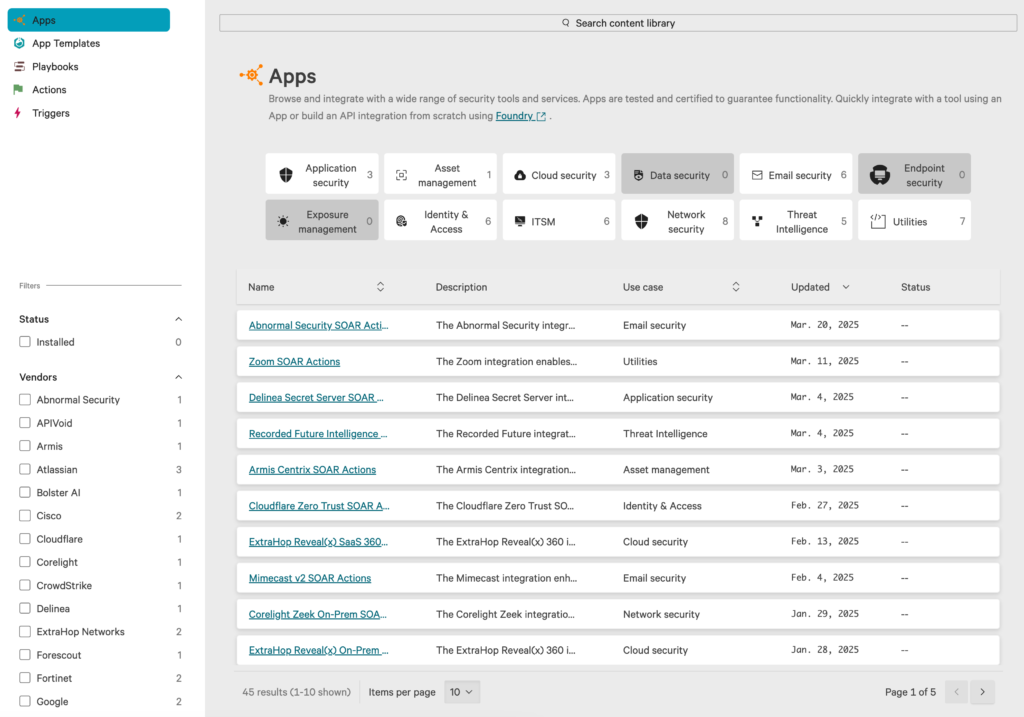Click the Asset management category icon
1024x717 pixels.
click(402, 175)
